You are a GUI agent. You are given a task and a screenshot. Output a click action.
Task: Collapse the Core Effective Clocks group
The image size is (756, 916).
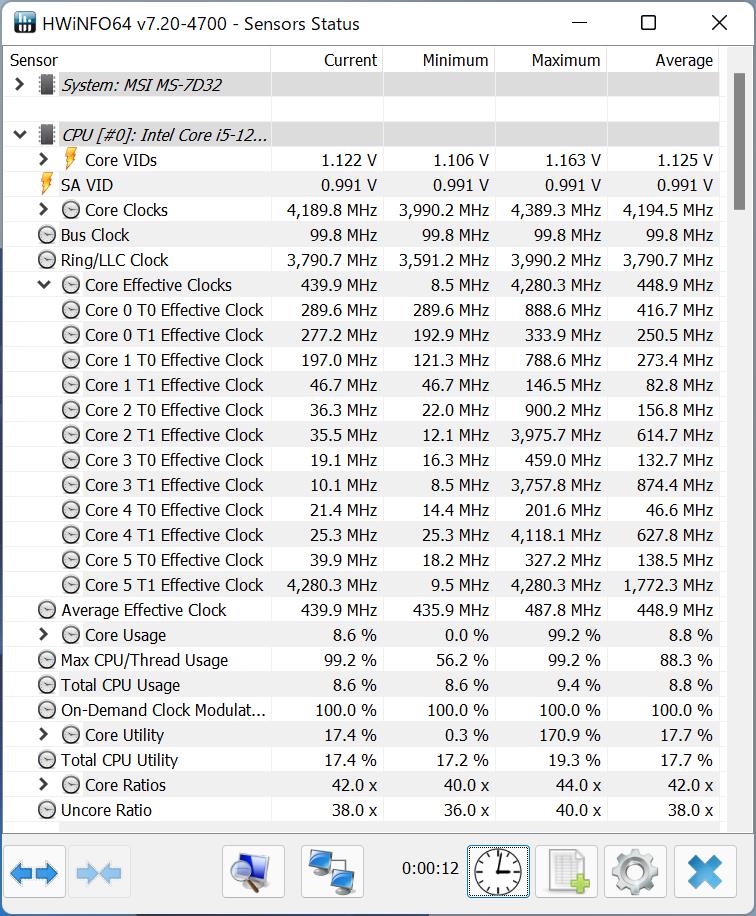coord(42,284)
